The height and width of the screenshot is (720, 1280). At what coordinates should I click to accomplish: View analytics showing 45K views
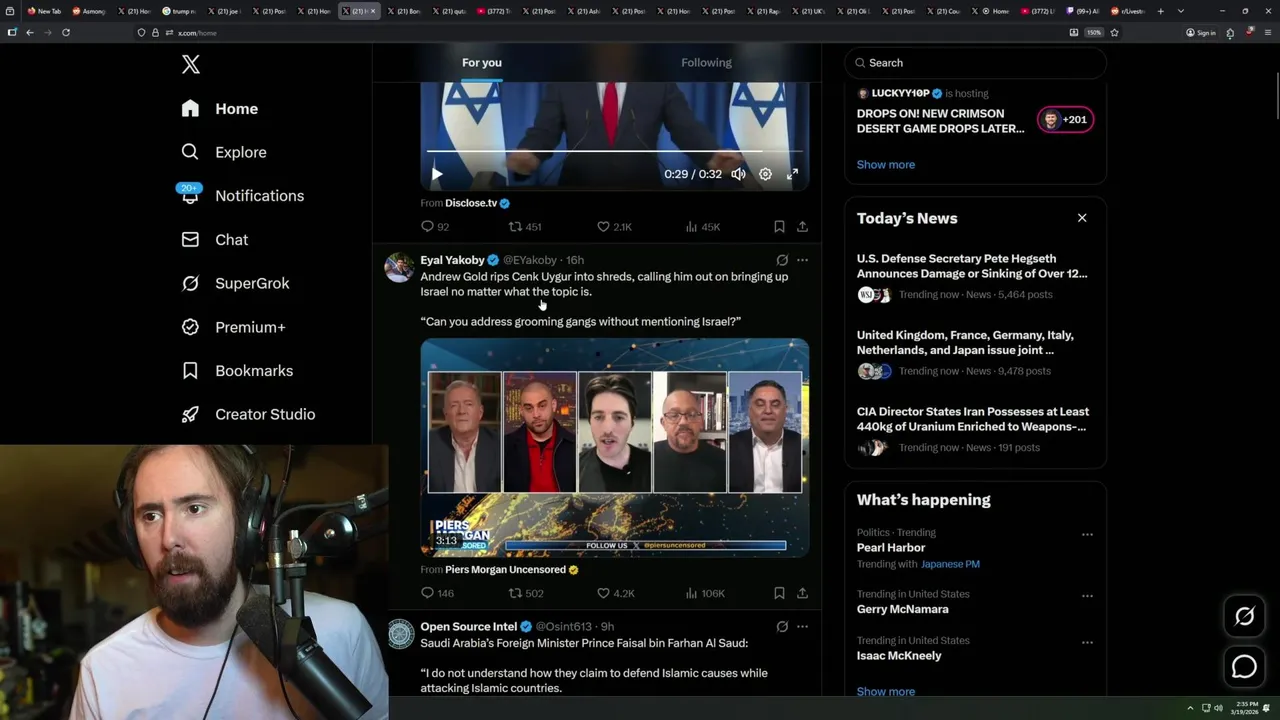coord(702,227)
